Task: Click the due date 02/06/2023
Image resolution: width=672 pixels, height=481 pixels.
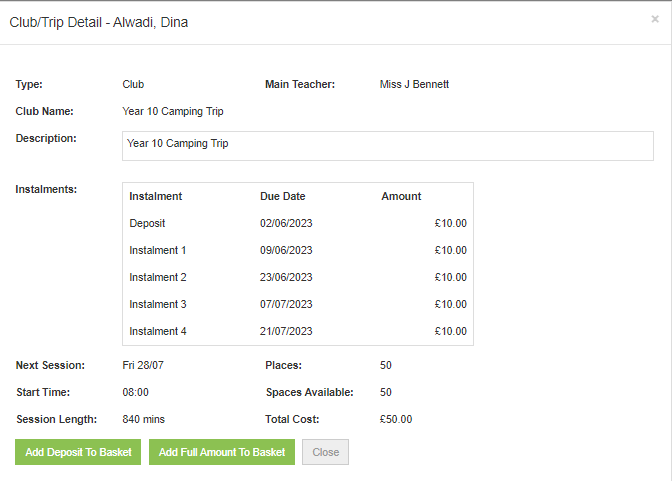Action: click(286, 223)
